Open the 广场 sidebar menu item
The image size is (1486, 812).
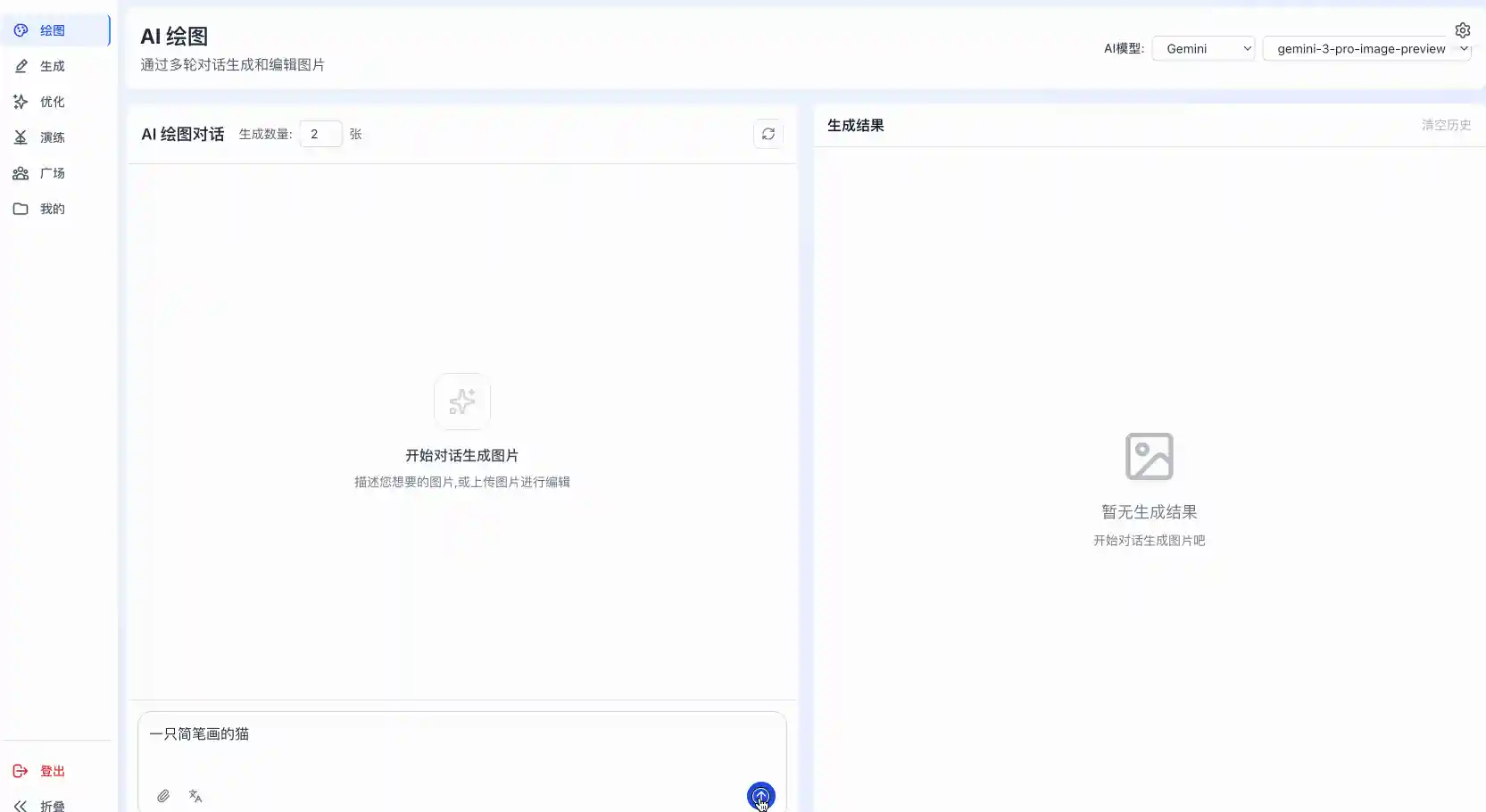[x=55, y=173]
